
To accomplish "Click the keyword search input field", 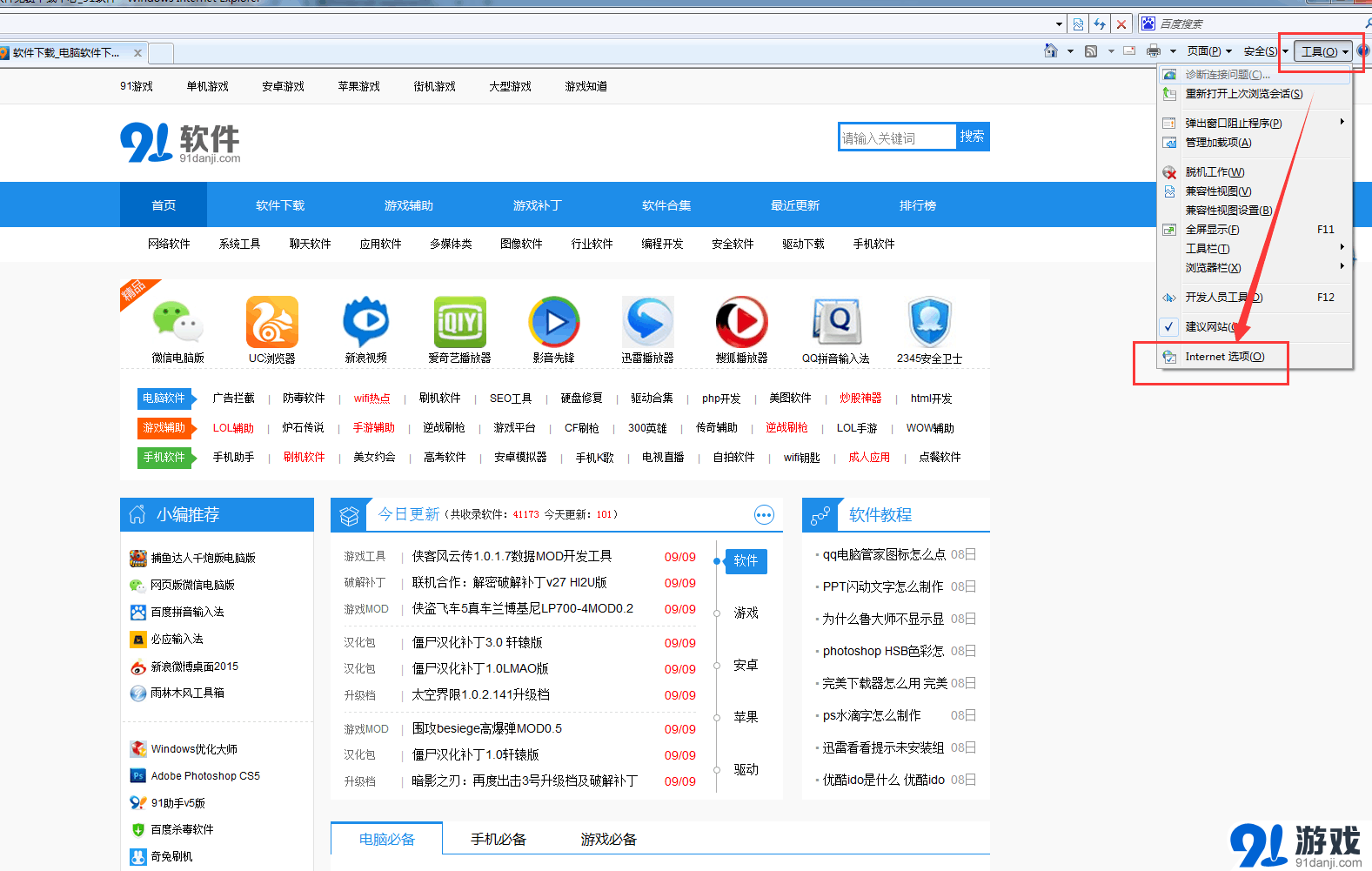I will 897,137.
